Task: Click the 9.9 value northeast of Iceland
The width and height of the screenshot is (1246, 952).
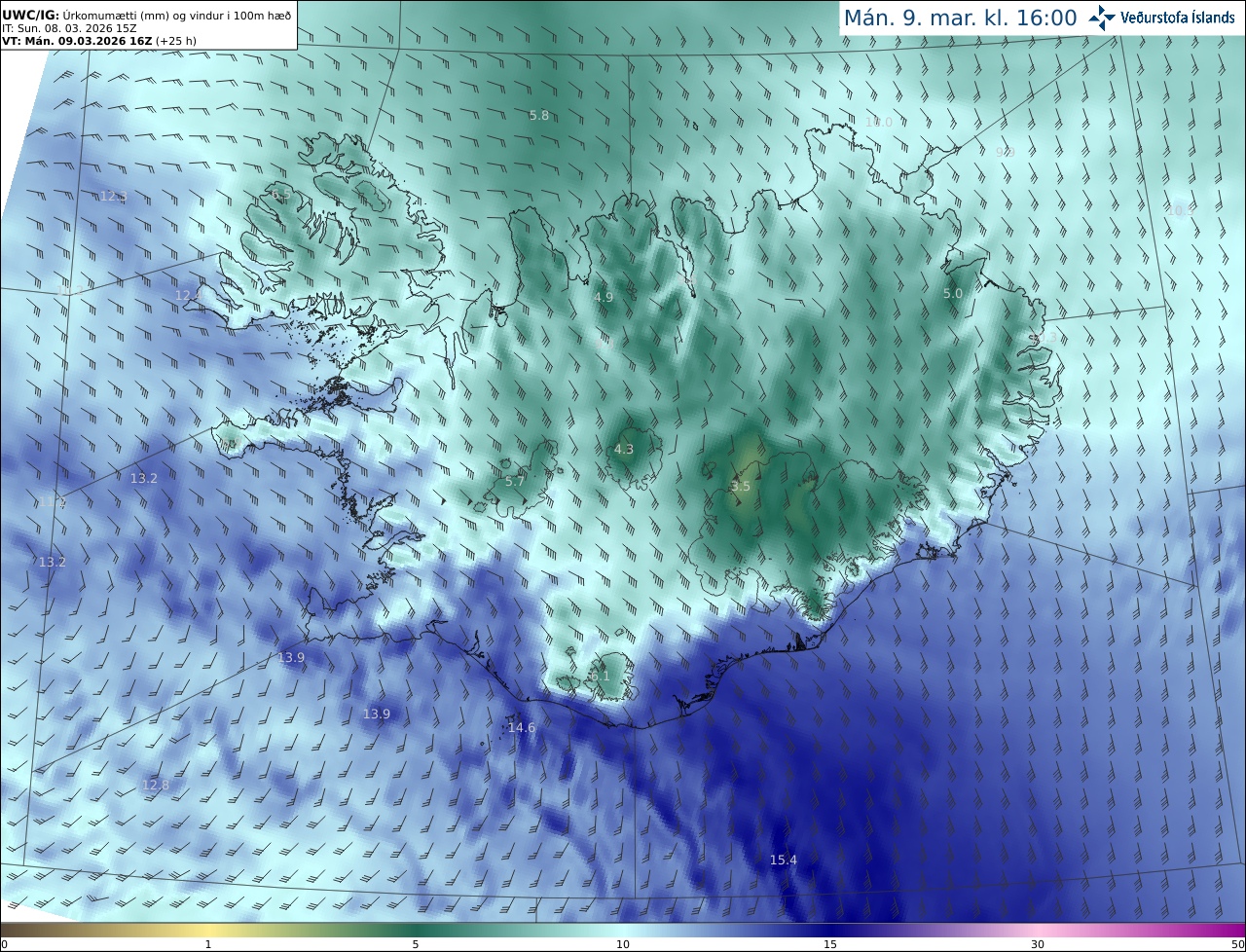Action: click(1006, 152)
